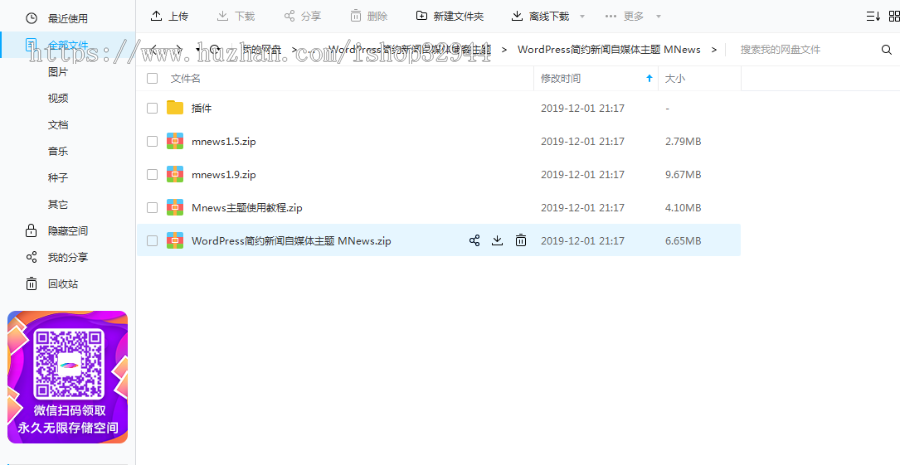Toggle the select-all checkbox in header
Viewport: 900px width, 465px height.
152,79
